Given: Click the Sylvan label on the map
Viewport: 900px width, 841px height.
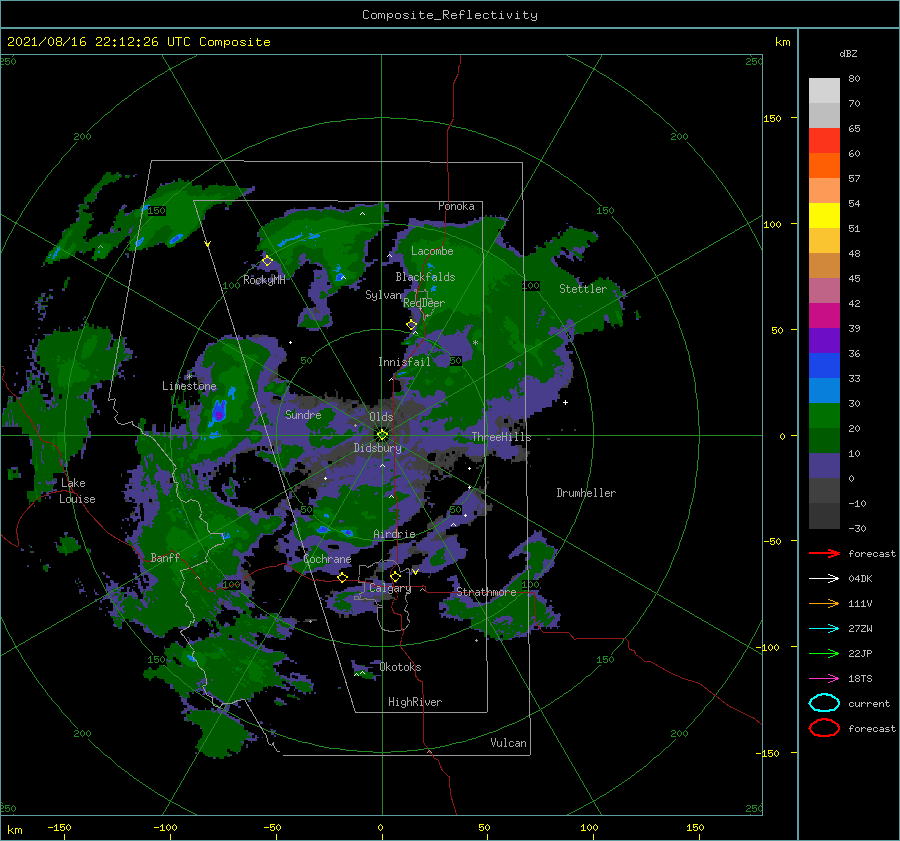Looking at the screenshot, I should 383,295.
